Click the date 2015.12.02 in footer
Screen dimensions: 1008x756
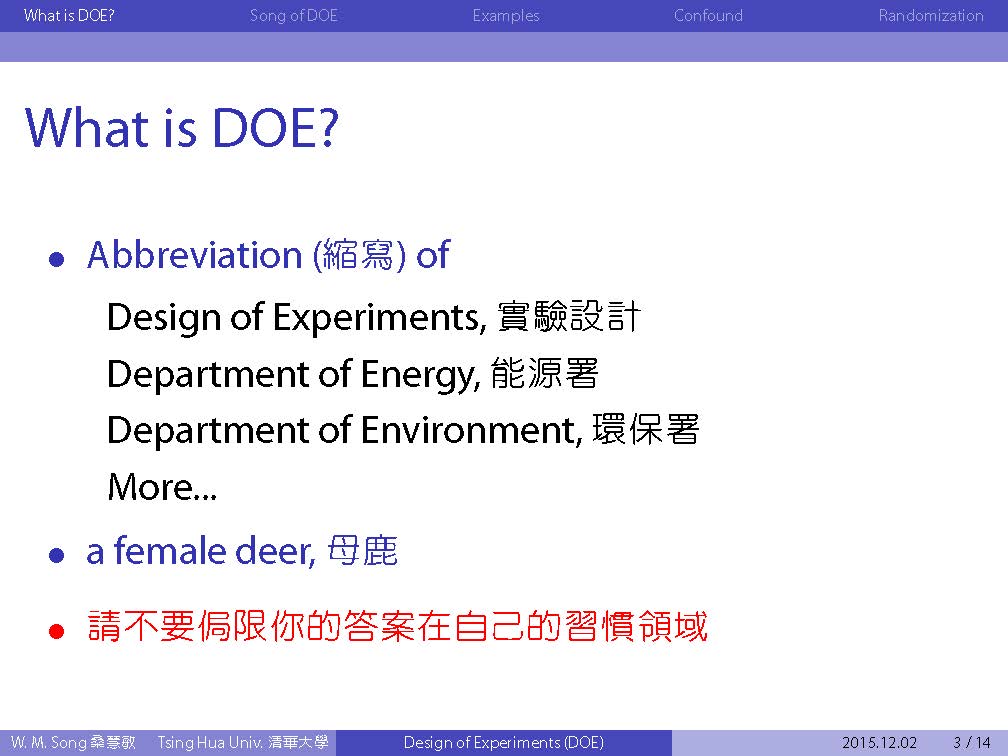point(879,743)
